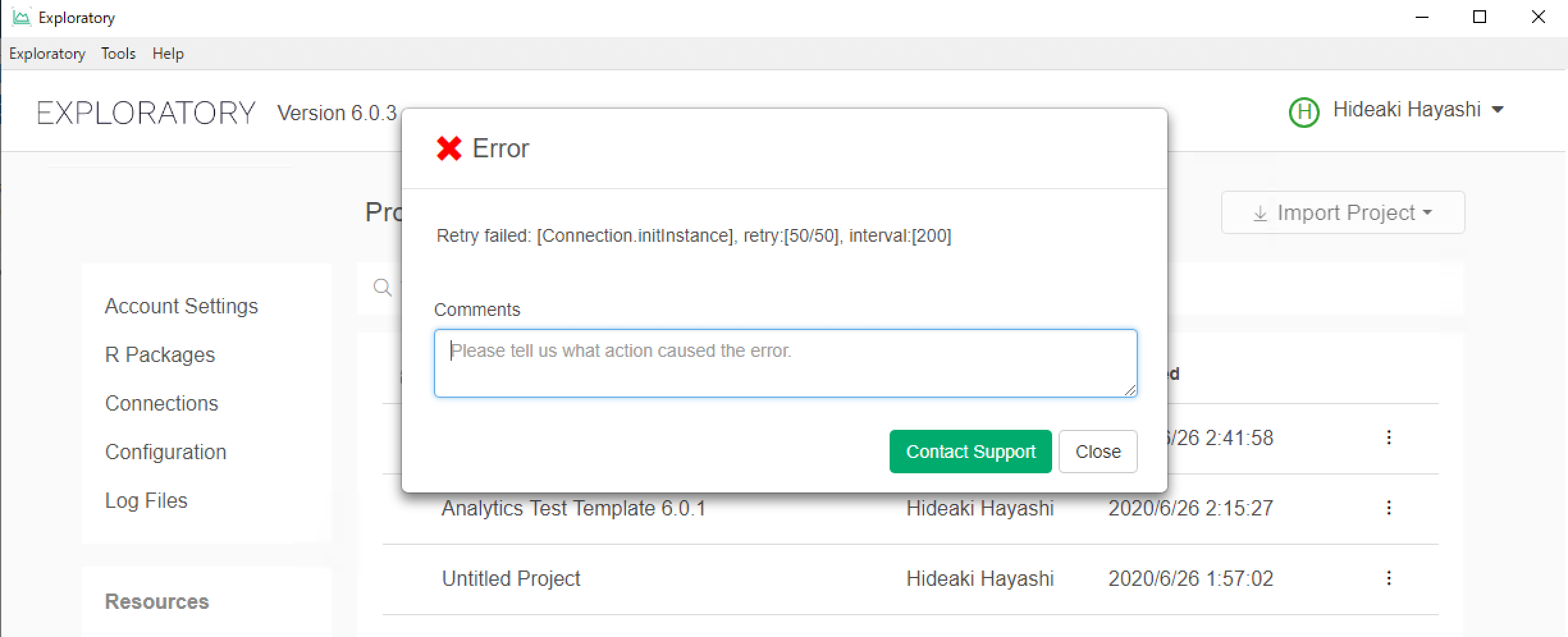Open the Tools menu
1568x637 pixels.
tap(118, 54)
